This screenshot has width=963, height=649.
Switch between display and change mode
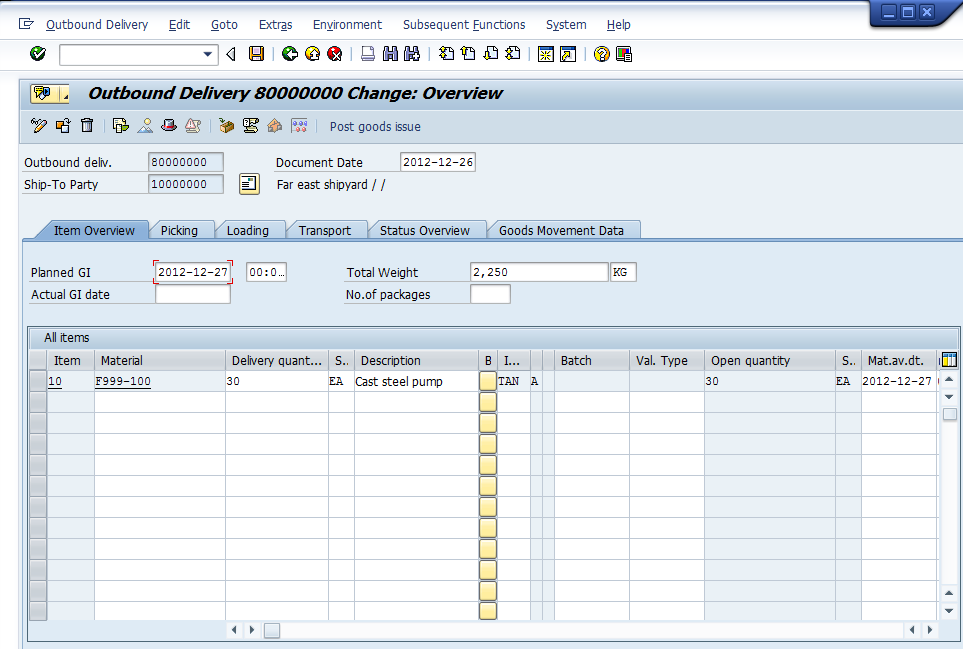[40, 126]
